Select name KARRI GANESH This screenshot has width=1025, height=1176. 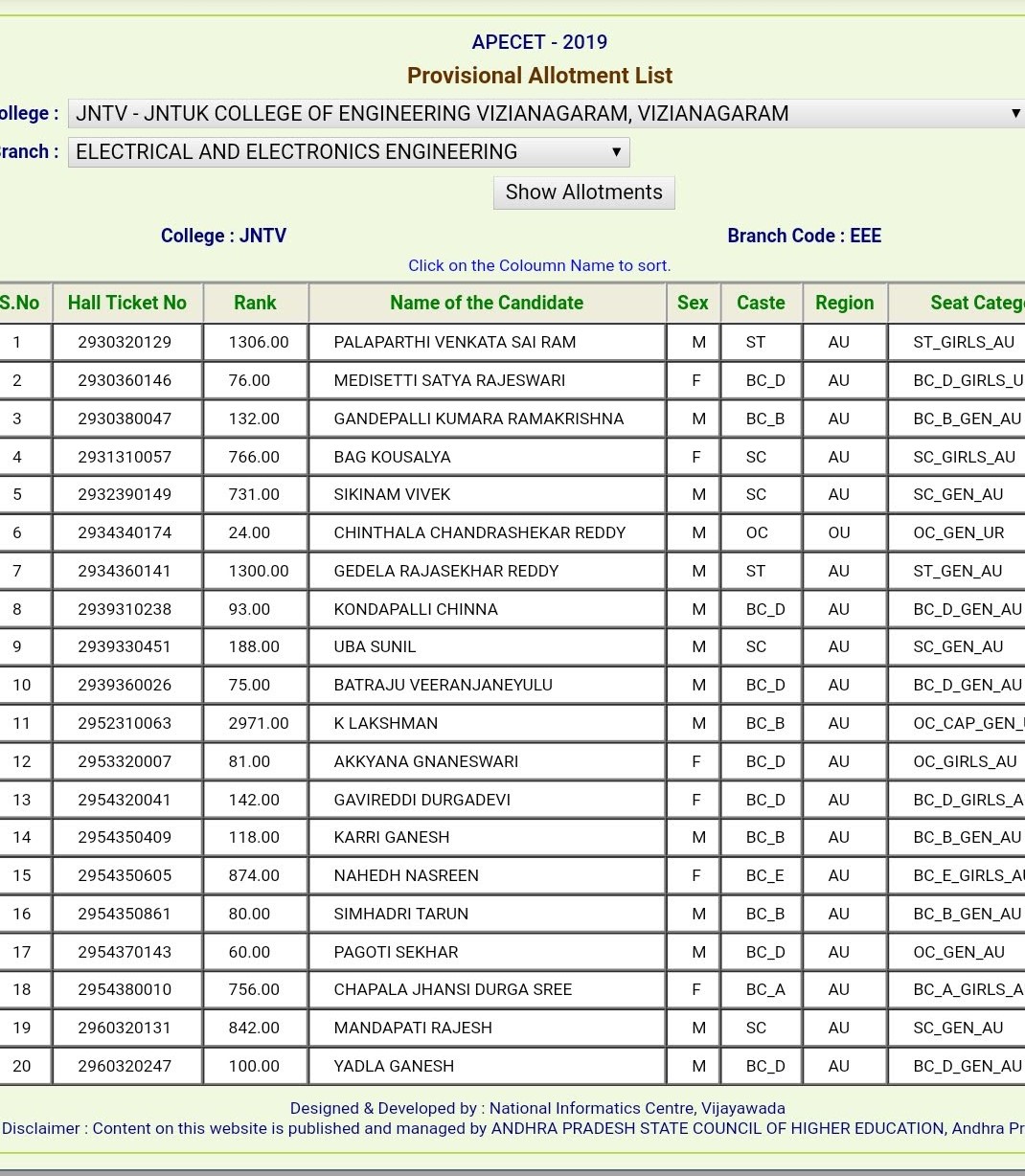tap(392, 837)
